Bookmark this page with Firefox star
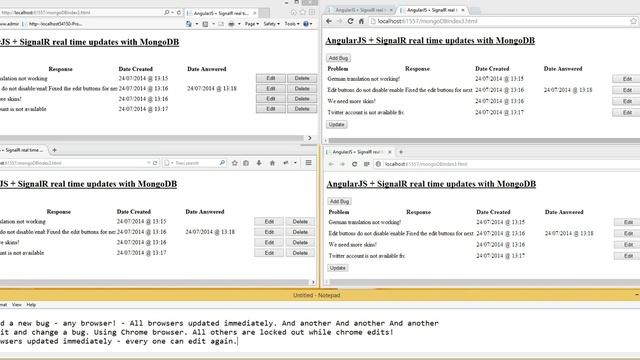Viewport: 640px width, 360px height. pos(235,163)
